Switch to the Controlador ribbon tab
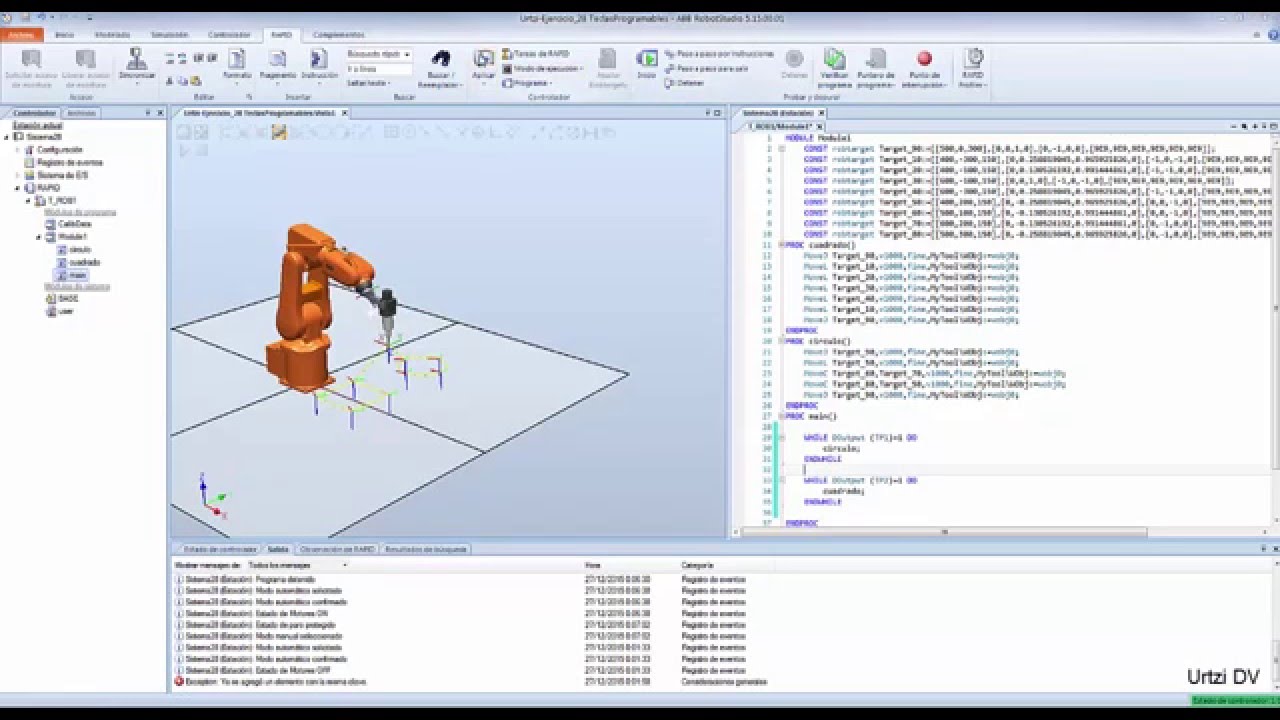 [230, 34]
